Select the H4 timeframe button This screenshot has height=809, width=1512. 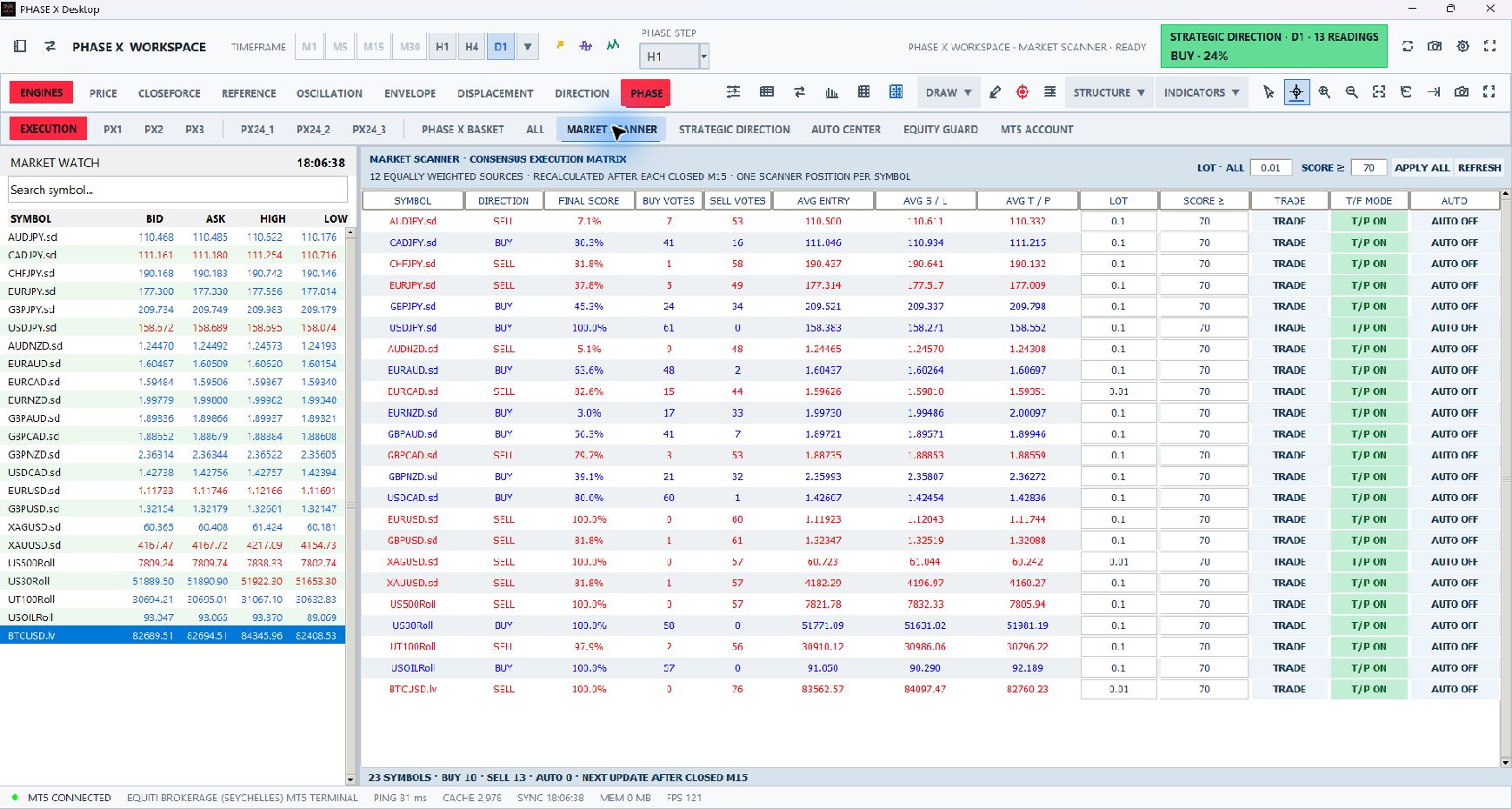(471, 47)
